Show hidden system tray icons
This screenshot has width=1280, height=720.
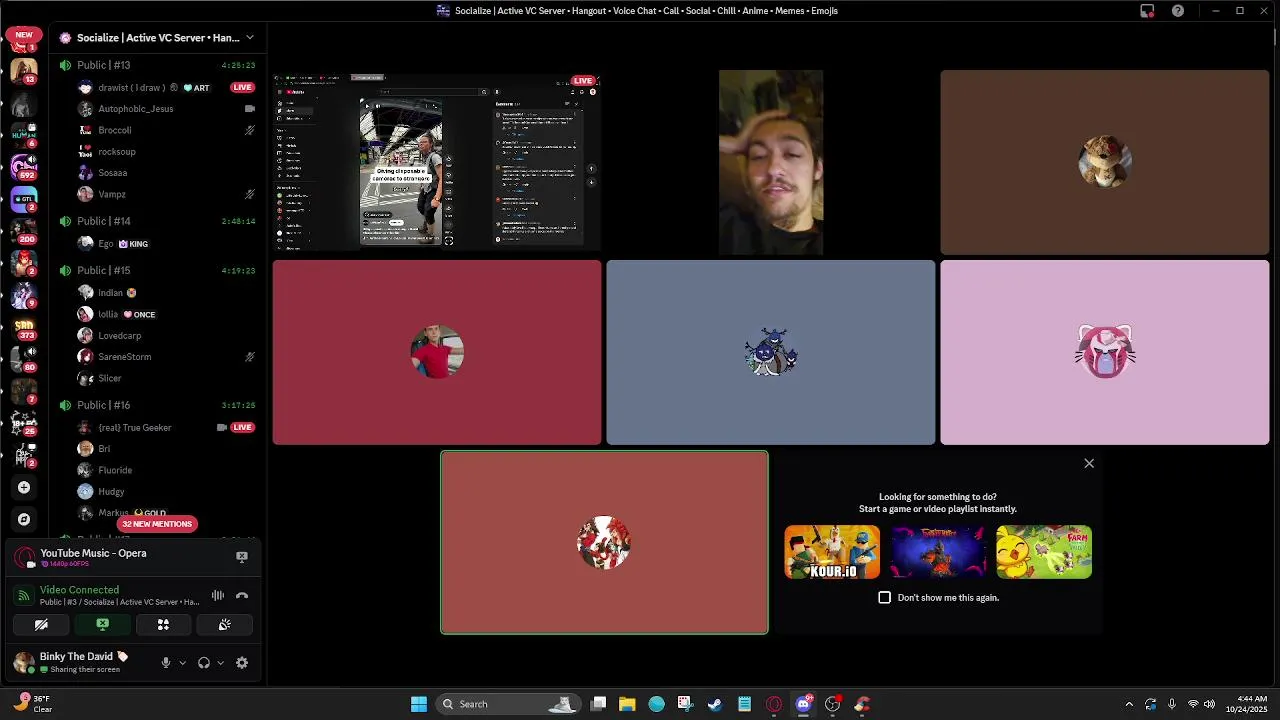tap(1129, 704)
